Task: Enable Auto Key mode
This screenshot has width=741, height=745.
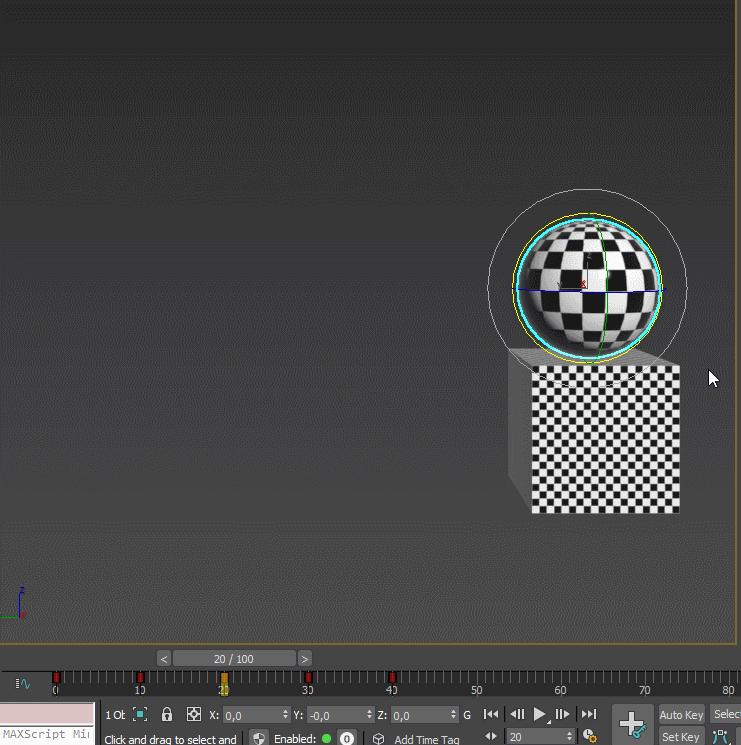Action: pyautogui.click(x=681, y=714)
